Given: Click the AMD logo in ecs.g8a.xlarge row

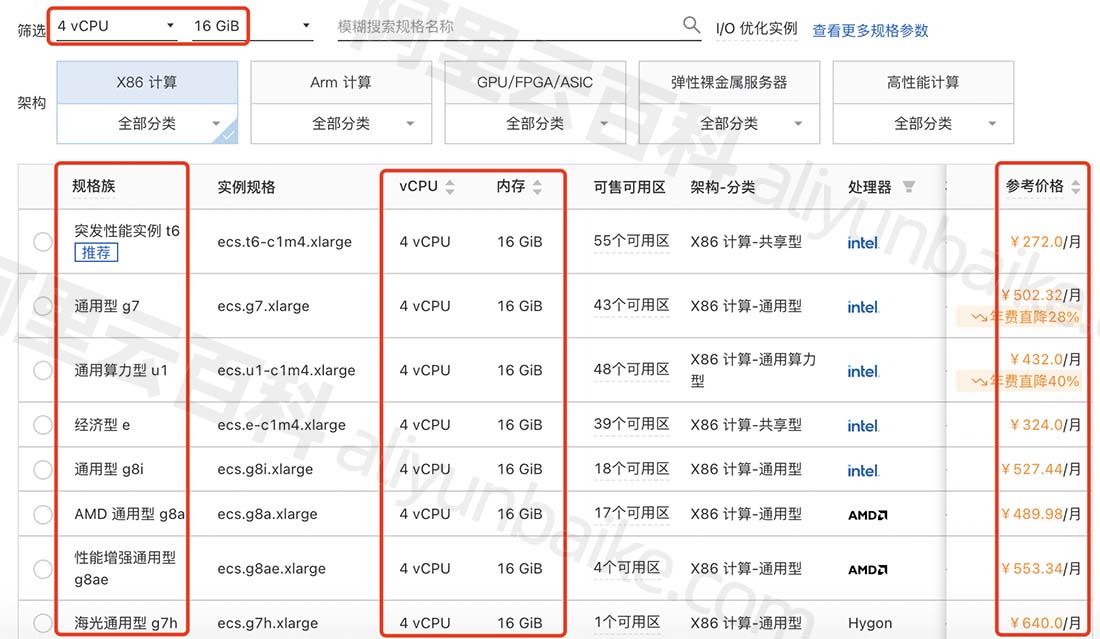Looking at the screenshot, I should [868, 515].
